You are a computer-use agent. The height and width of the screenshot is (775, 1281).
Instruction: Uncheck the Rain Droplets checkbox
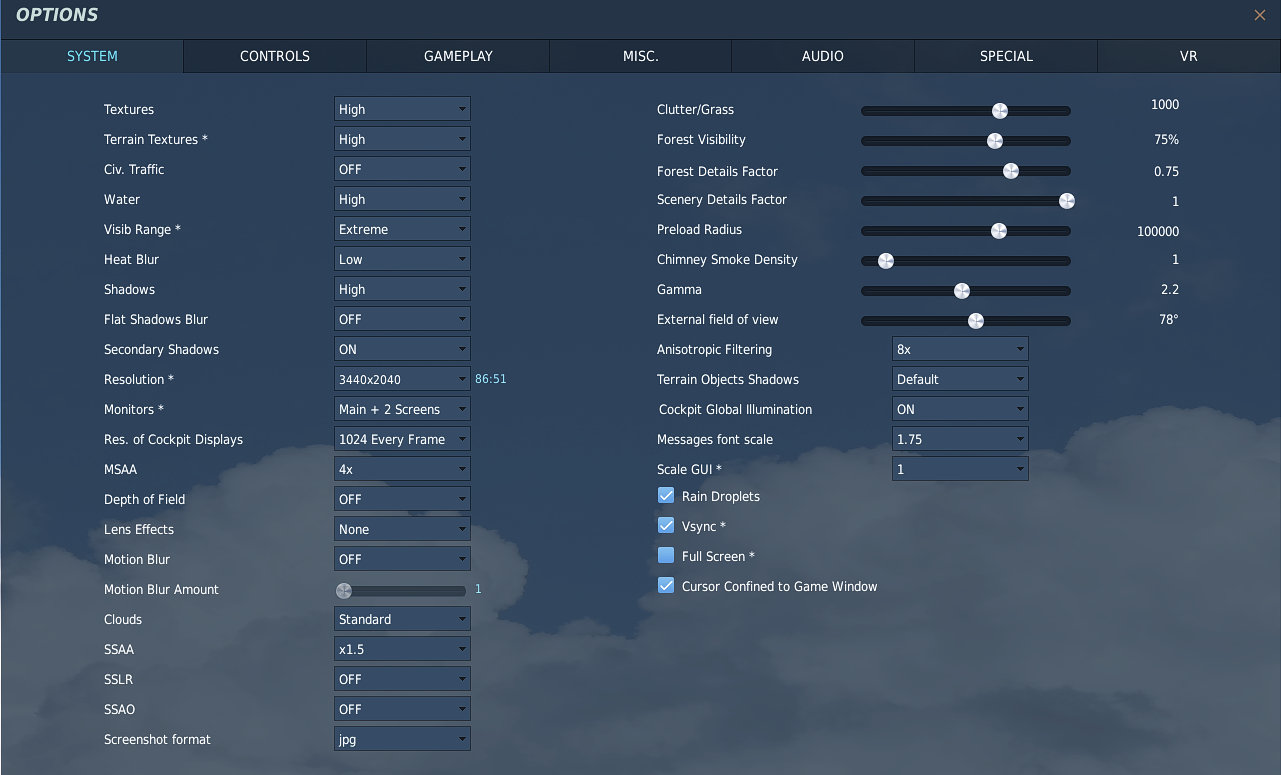(x=666, y=495)
